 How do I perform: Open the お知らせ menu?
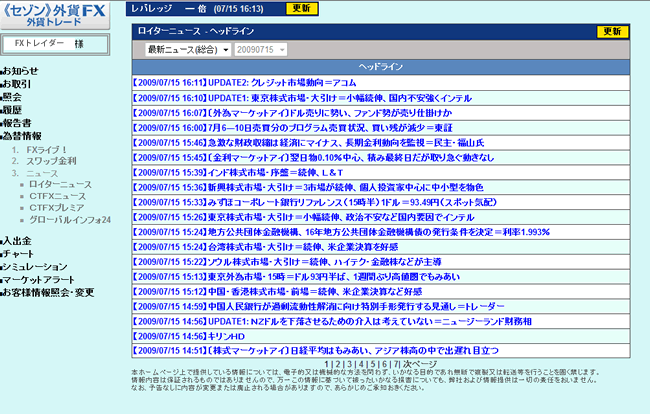[20, 71]
